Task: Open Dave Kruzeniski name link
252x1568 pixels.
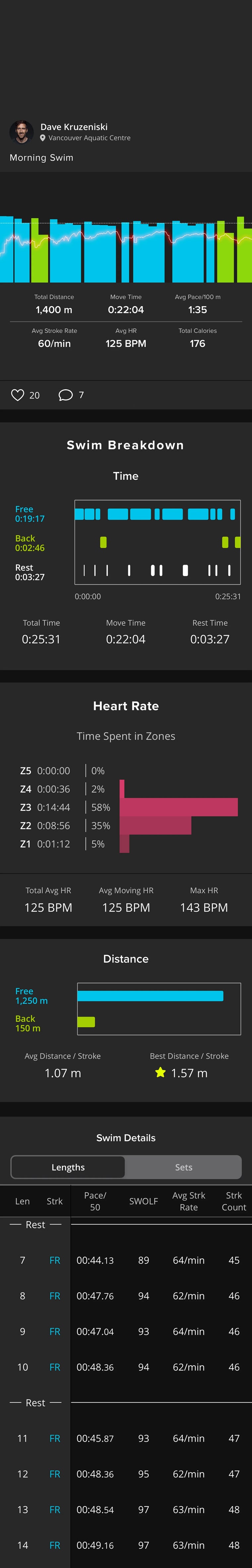Action: pos(74,127)
